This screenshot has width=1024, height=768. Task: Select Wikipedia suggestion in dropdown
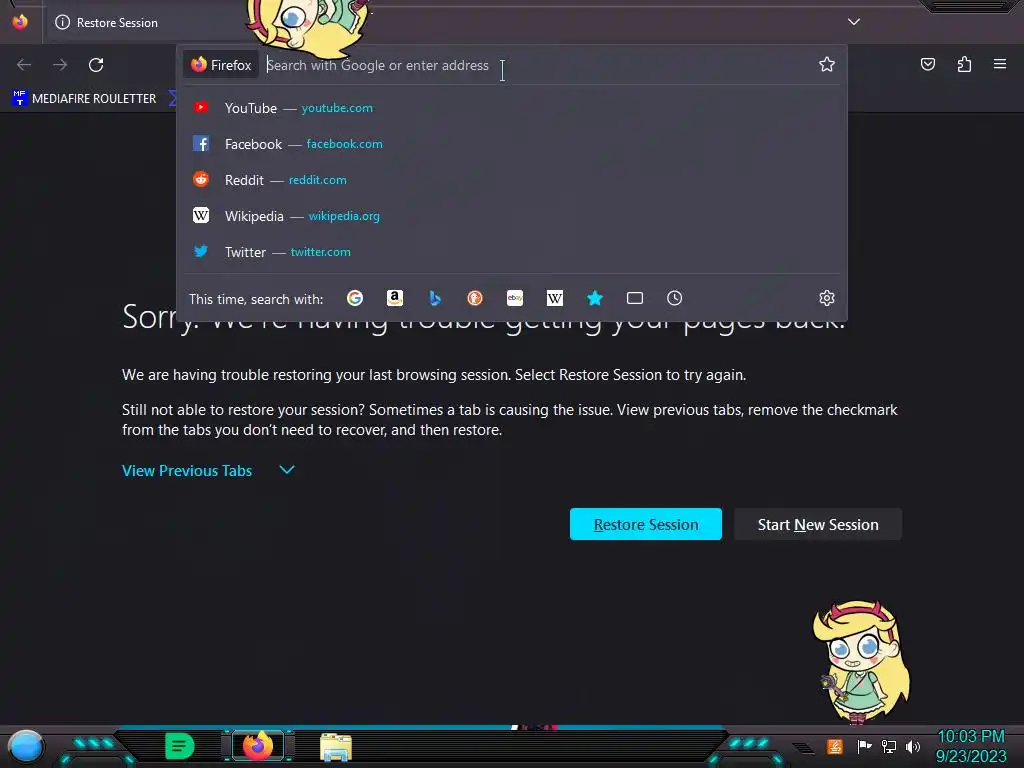click(x=511, y=216)
